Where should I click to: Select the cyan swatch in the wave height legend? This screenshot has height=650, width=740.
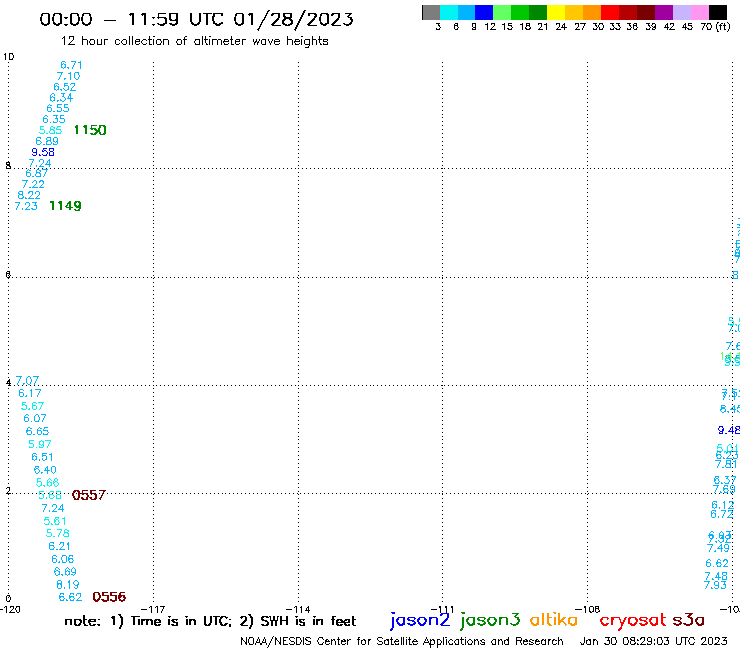449,12
